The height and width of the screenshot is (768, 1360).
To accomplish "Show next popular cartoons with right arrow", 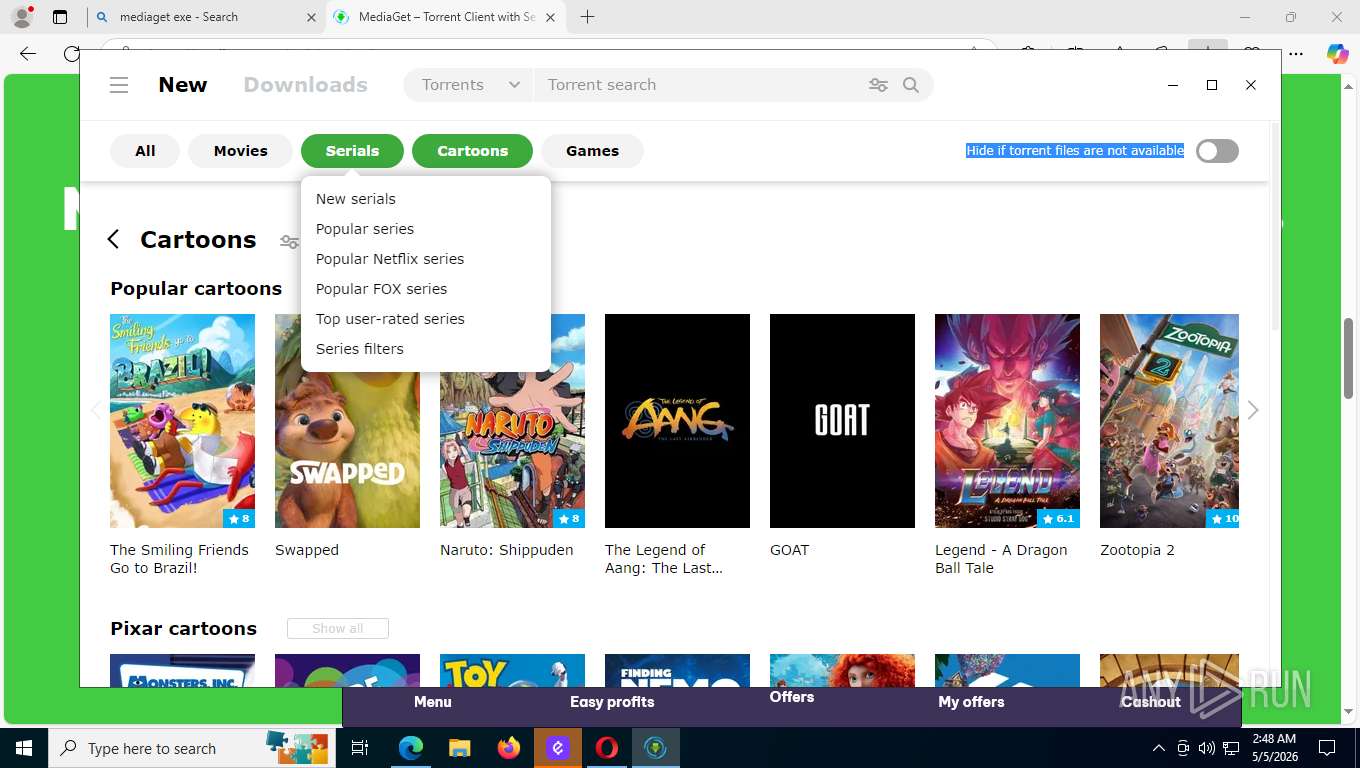I will tap(1253, 410).
